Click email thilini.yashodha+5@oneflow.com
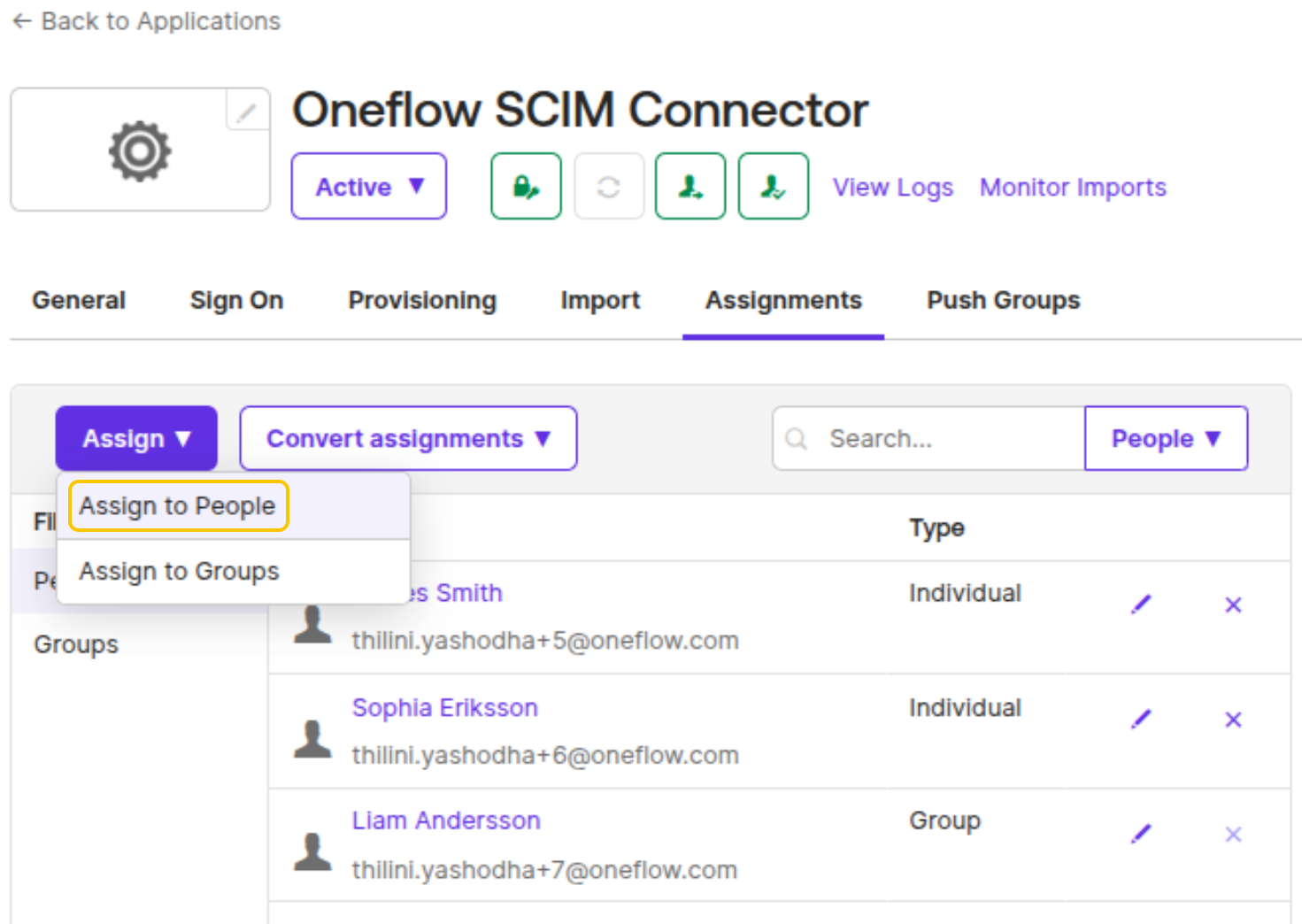The width and height of the screenshot is (1302, 924). click(545, 641)
